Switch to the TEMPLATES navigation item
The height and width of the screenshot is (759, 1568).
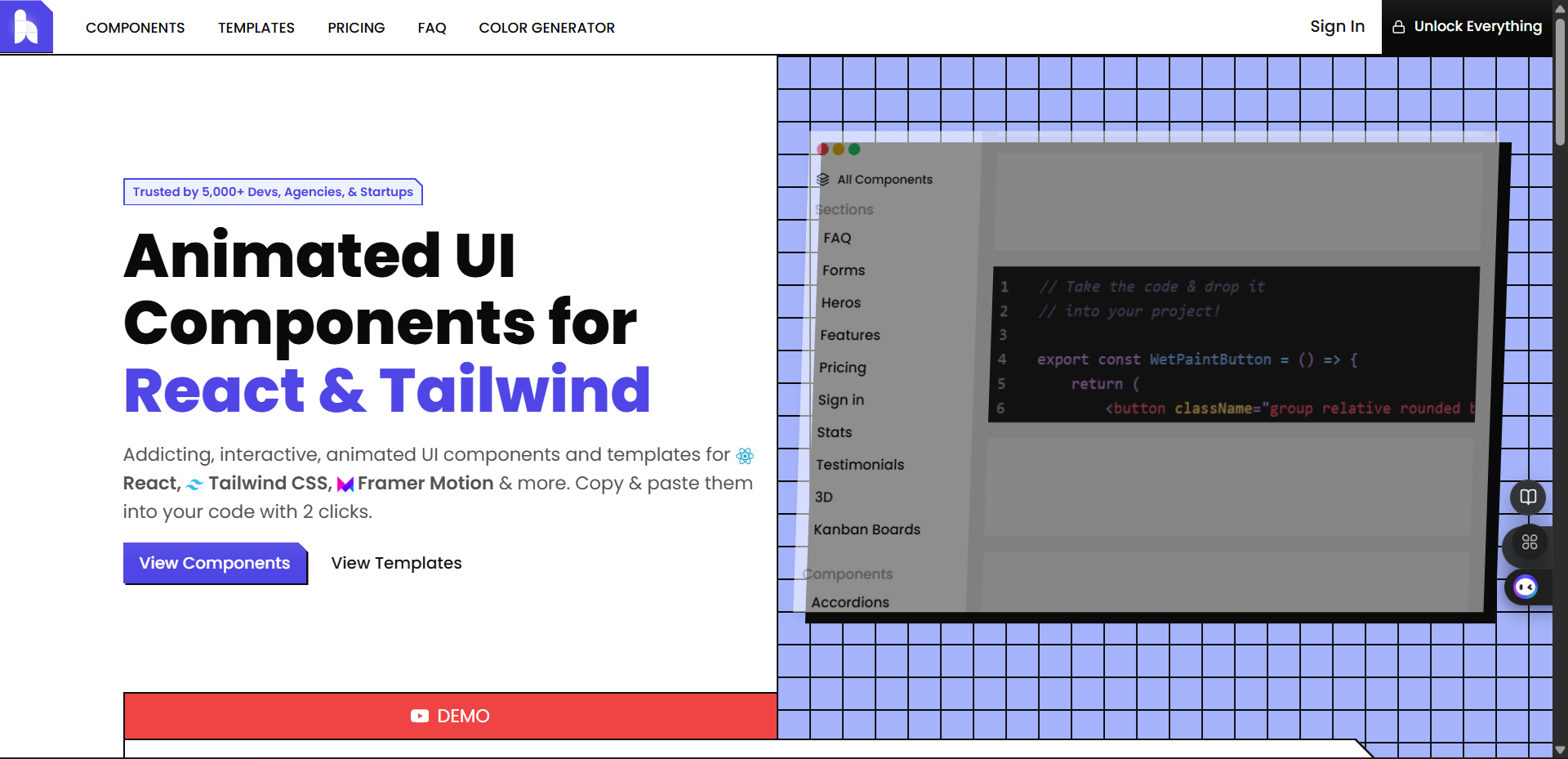tap(256, 27)
